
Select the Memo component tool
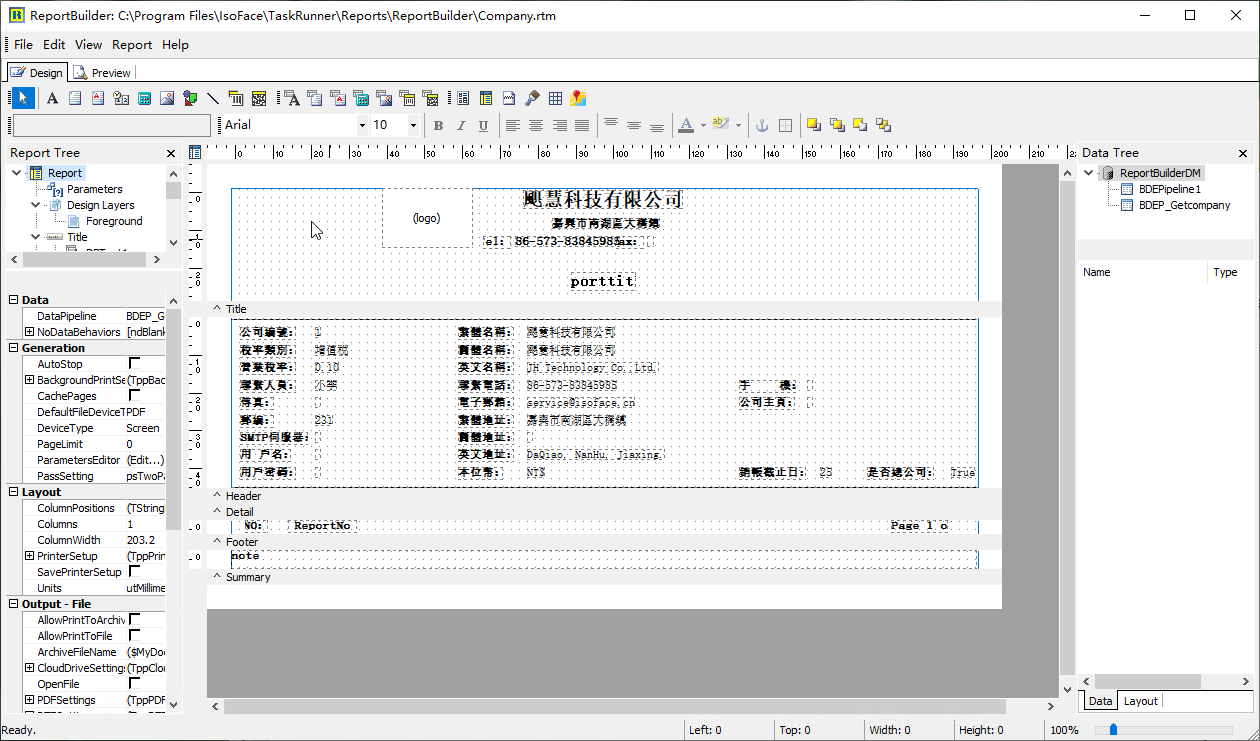click(x=75, y=98)
